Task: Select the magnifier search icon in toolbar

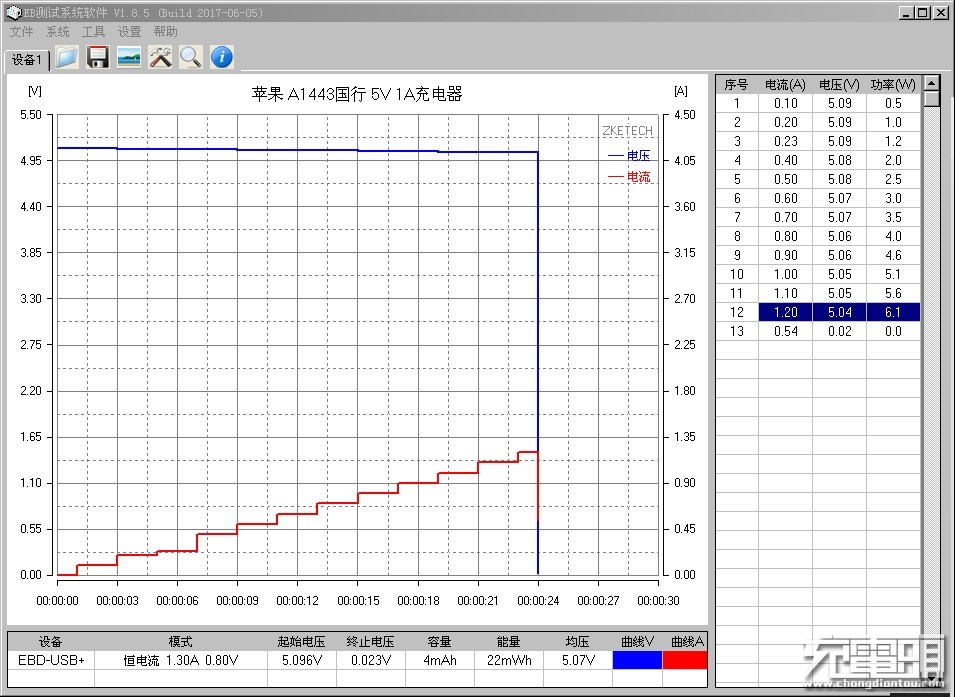Action: click(191, 57)
